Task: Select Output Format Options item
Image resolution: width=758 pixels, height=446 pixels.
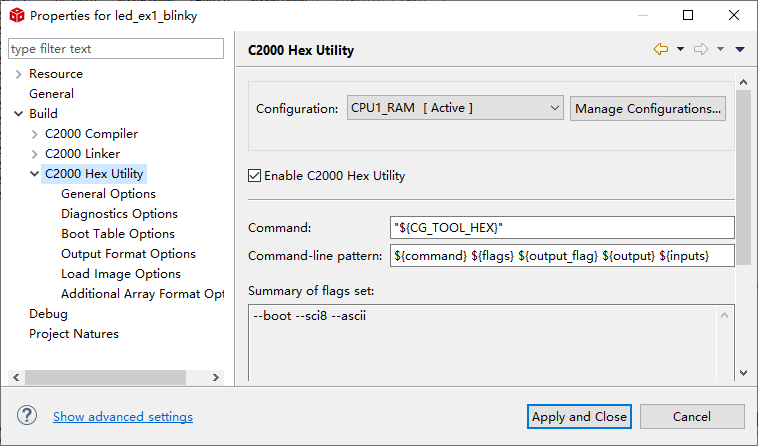Action: pos(128,254)
